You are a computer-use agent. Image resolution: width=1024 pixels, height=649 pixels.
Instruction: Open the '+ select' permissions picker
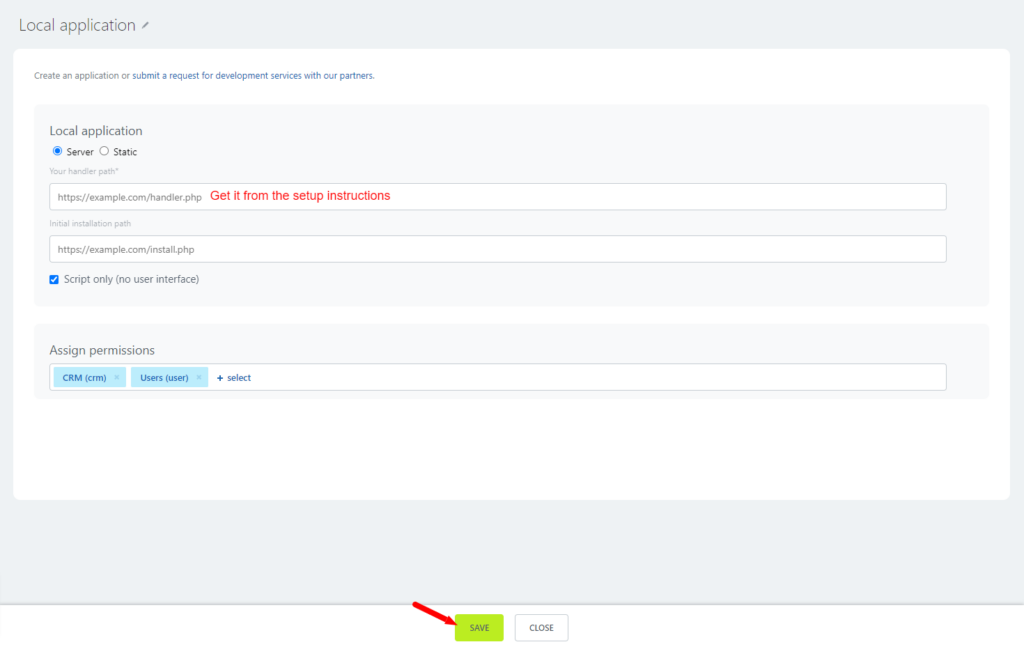point(234,377)
